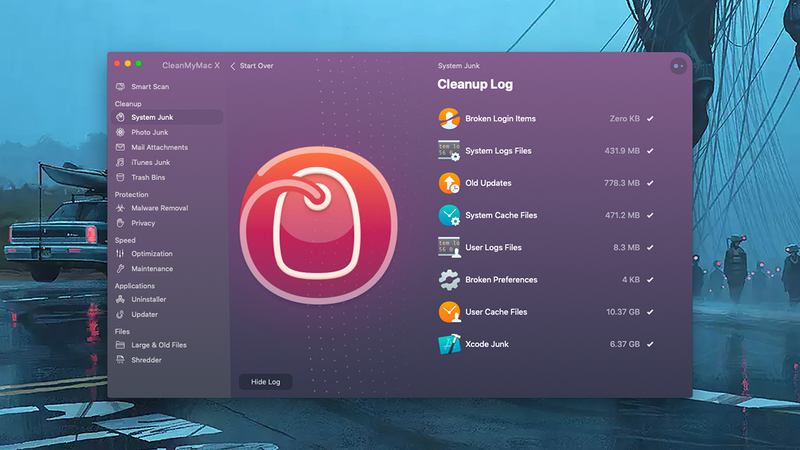Click the Start Over link

pyautogui.click(x=257, y=66)
